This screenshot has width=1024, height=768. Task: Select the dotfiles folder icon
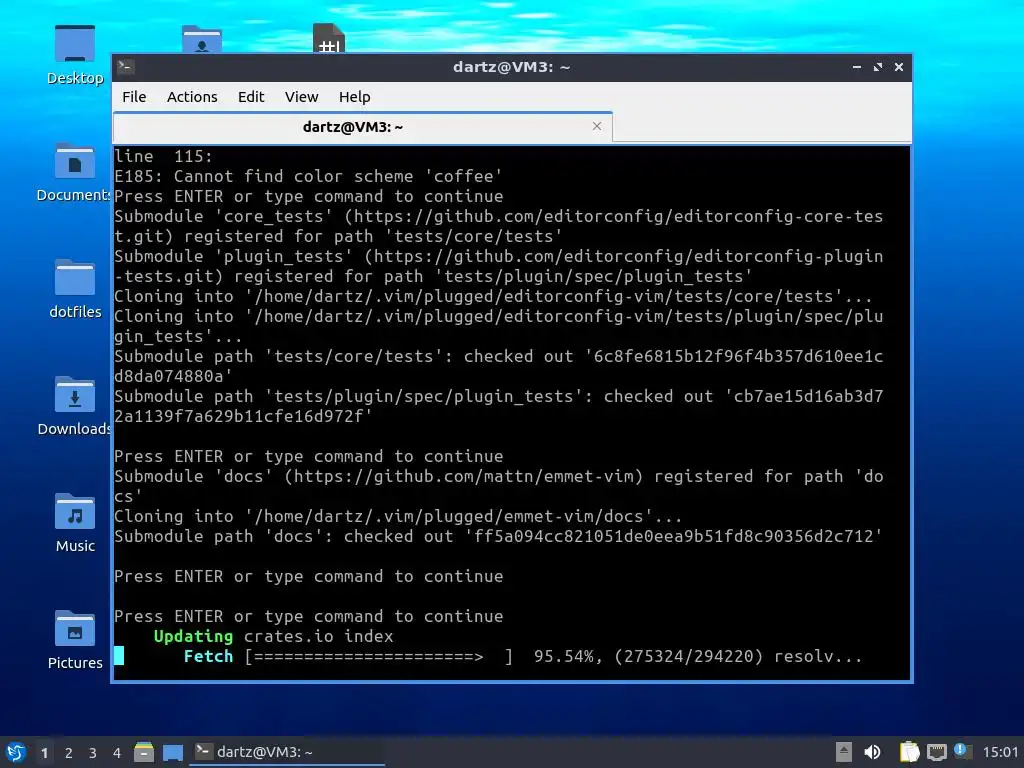point(75,289)
